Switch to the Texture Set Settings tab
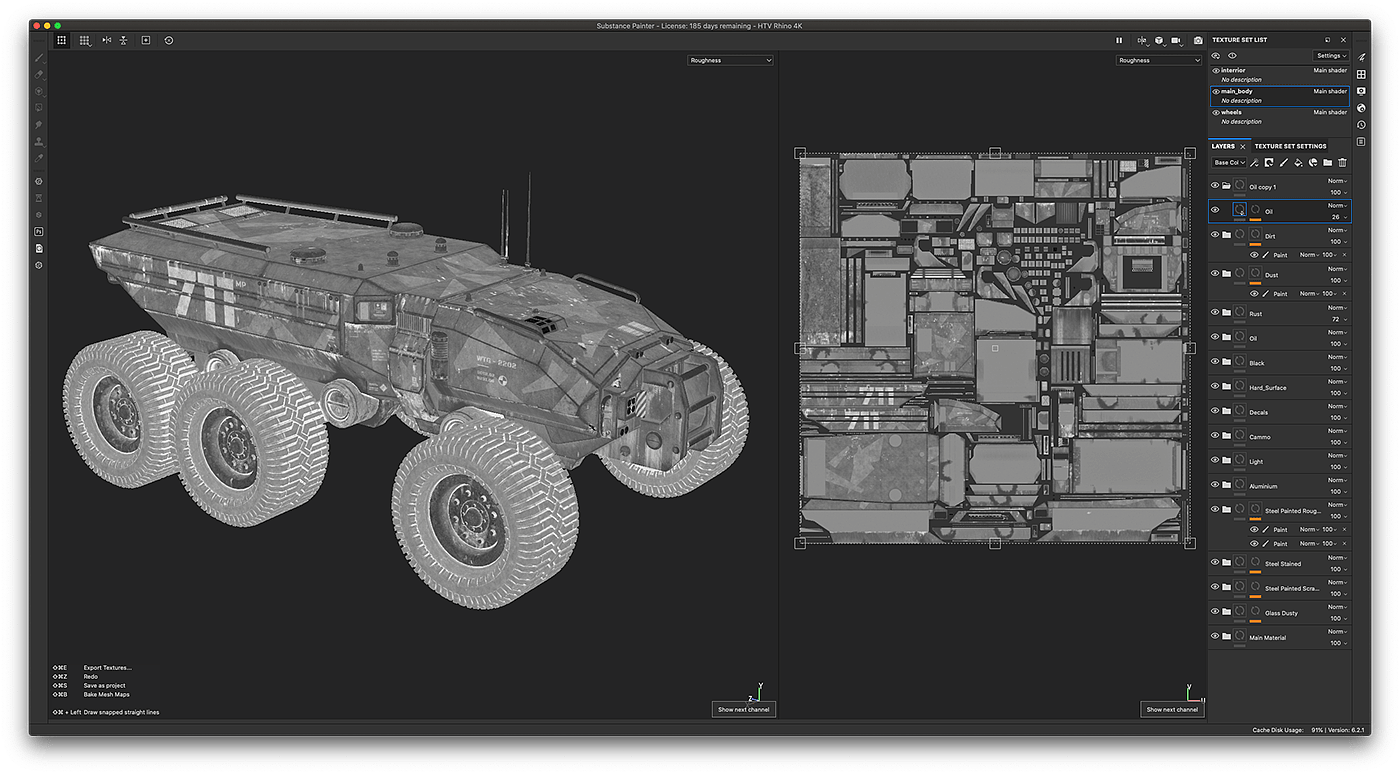This screenshot has width=1400, height=774. (x=1290, y=146)
